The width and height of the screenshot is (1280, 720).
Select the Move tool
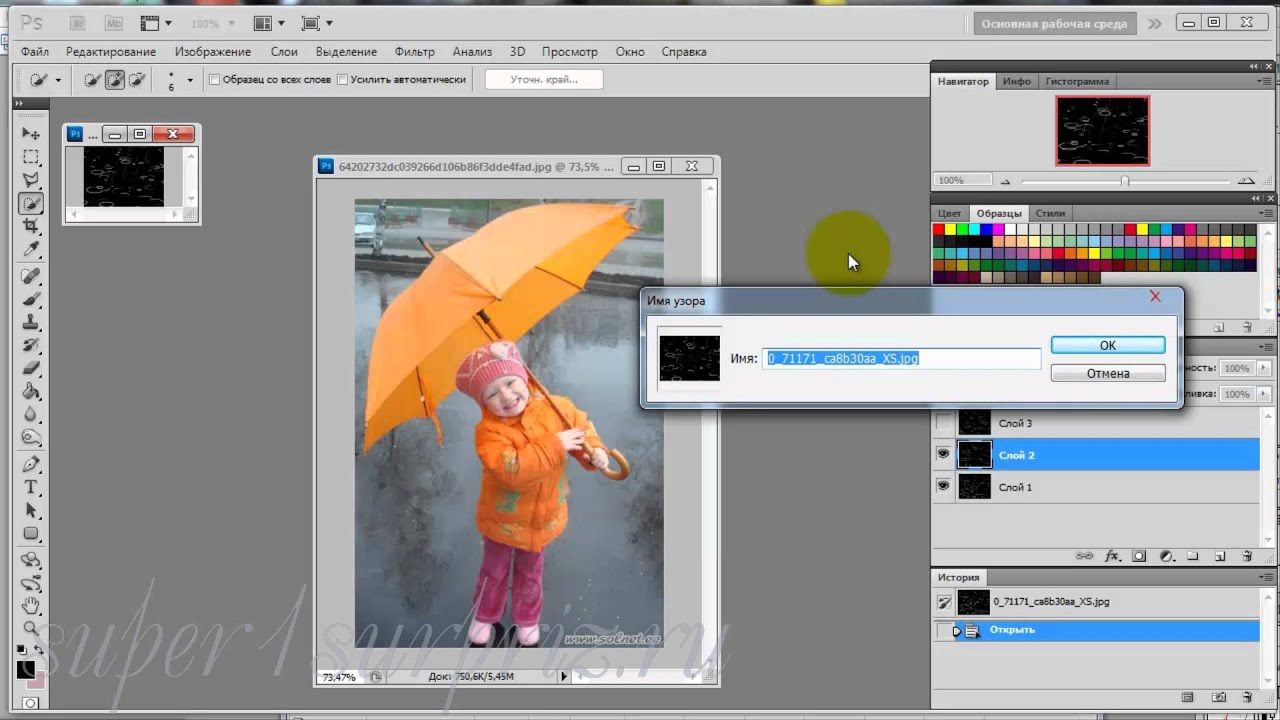[31, 134]
